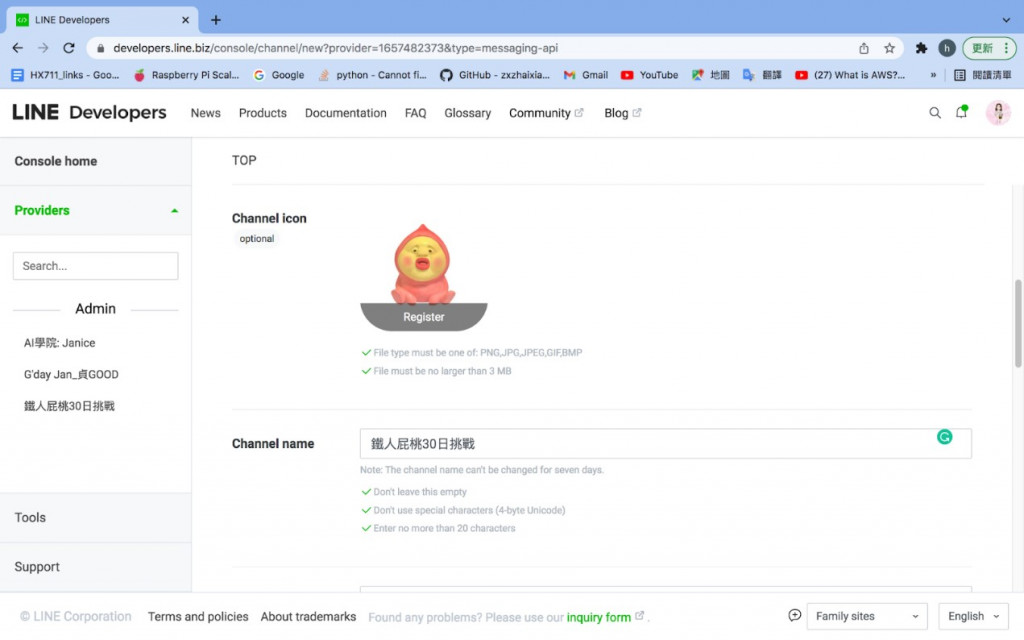
Task: Go forward in browser history
Action: [43, 48]
